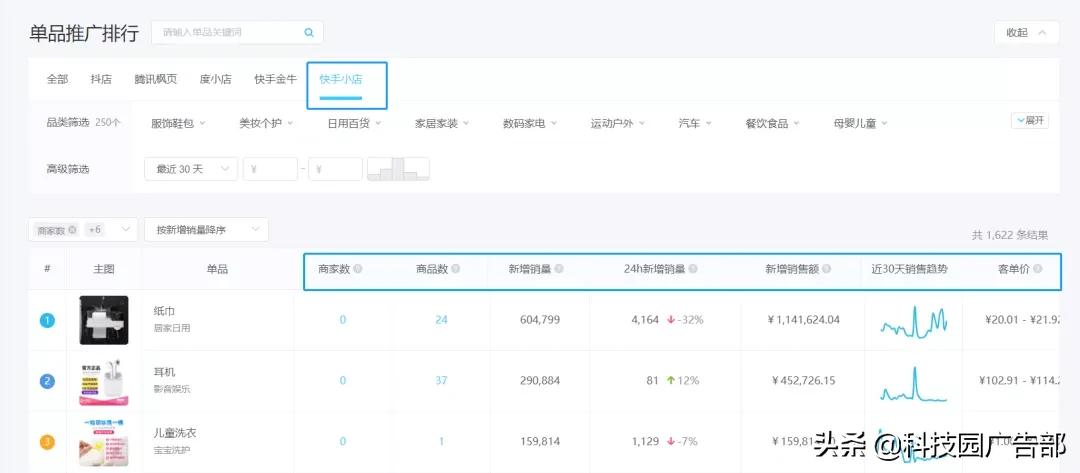Click the maximum price input
Screen dimensions: 1080x473
pos(335,169)
